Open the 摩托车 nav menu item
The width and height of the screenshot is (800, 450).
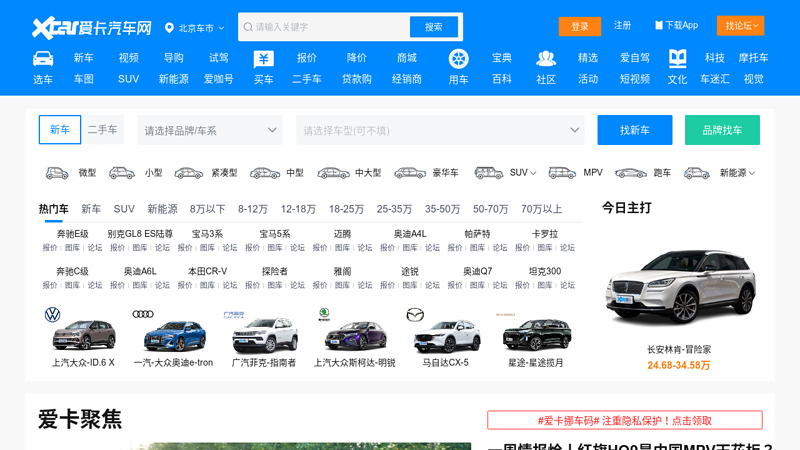[x=753, y=58]
